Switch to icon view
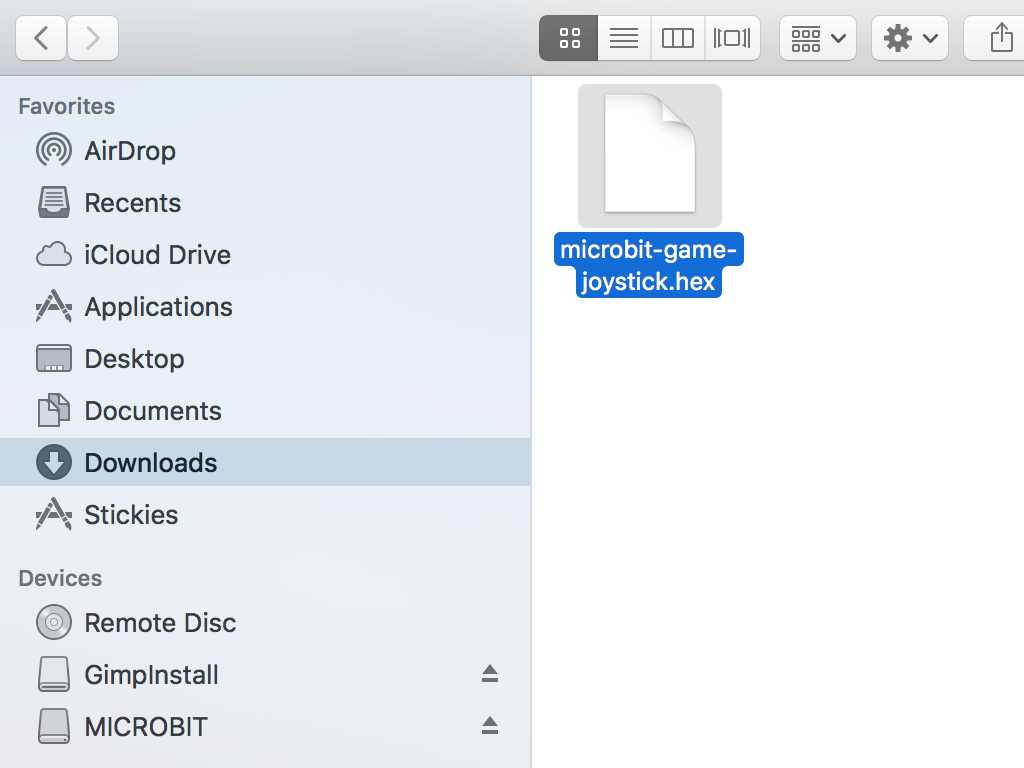Viewport: 1024px width, 768px height. click(x=569, y=38)
